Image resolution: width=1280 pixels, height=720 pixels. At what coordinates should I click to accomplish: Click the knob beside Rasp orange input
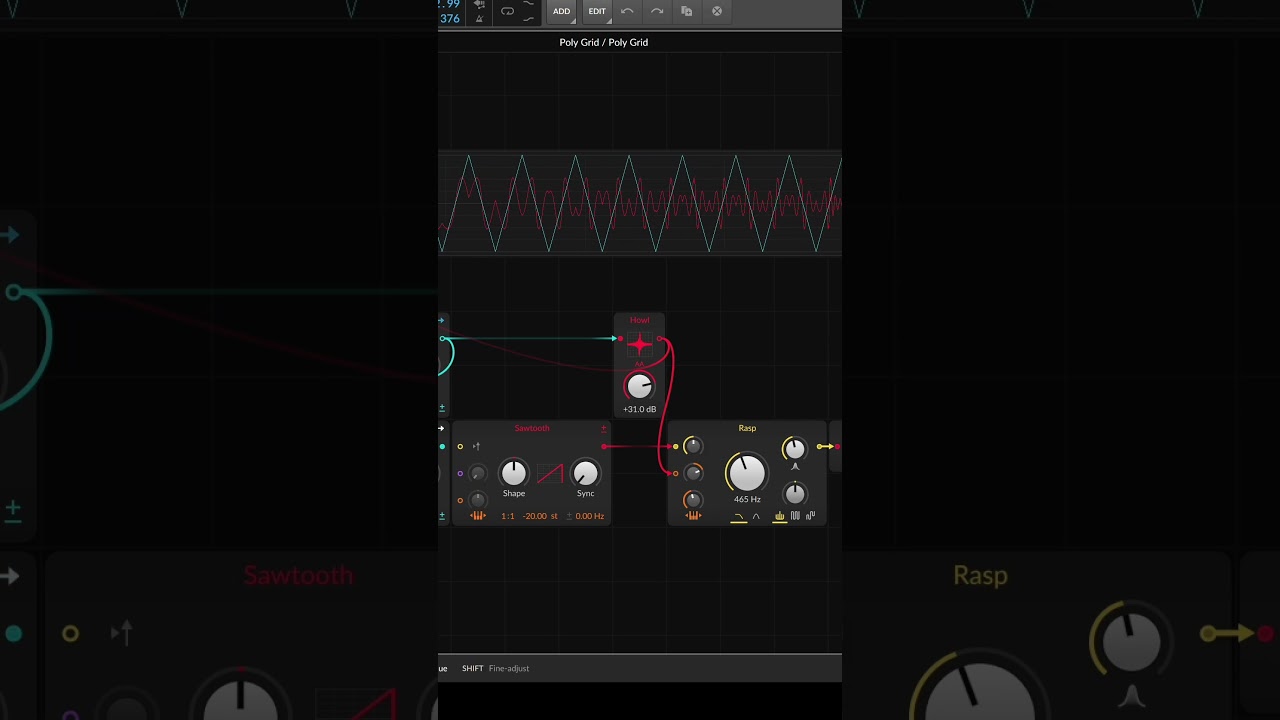pyautogui.click(x=694, y=473)
